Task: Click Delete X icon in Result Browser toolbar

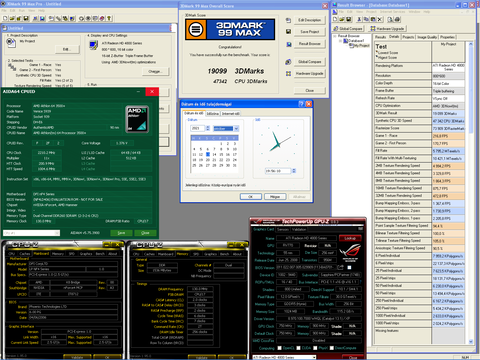Action: (x=380, y=19)
